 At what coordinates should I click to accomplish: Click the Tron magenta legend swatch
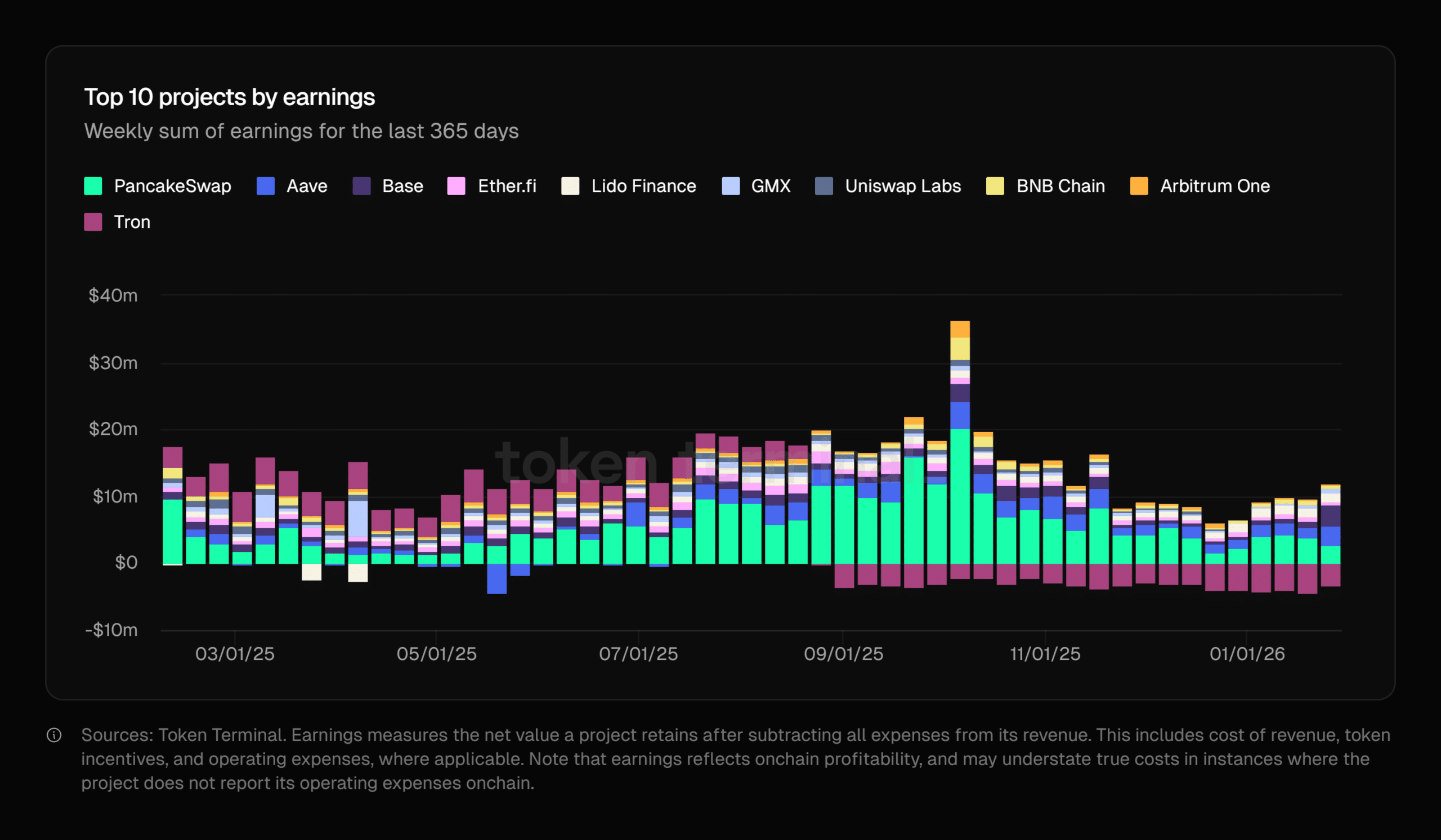[x=93, y=222]
